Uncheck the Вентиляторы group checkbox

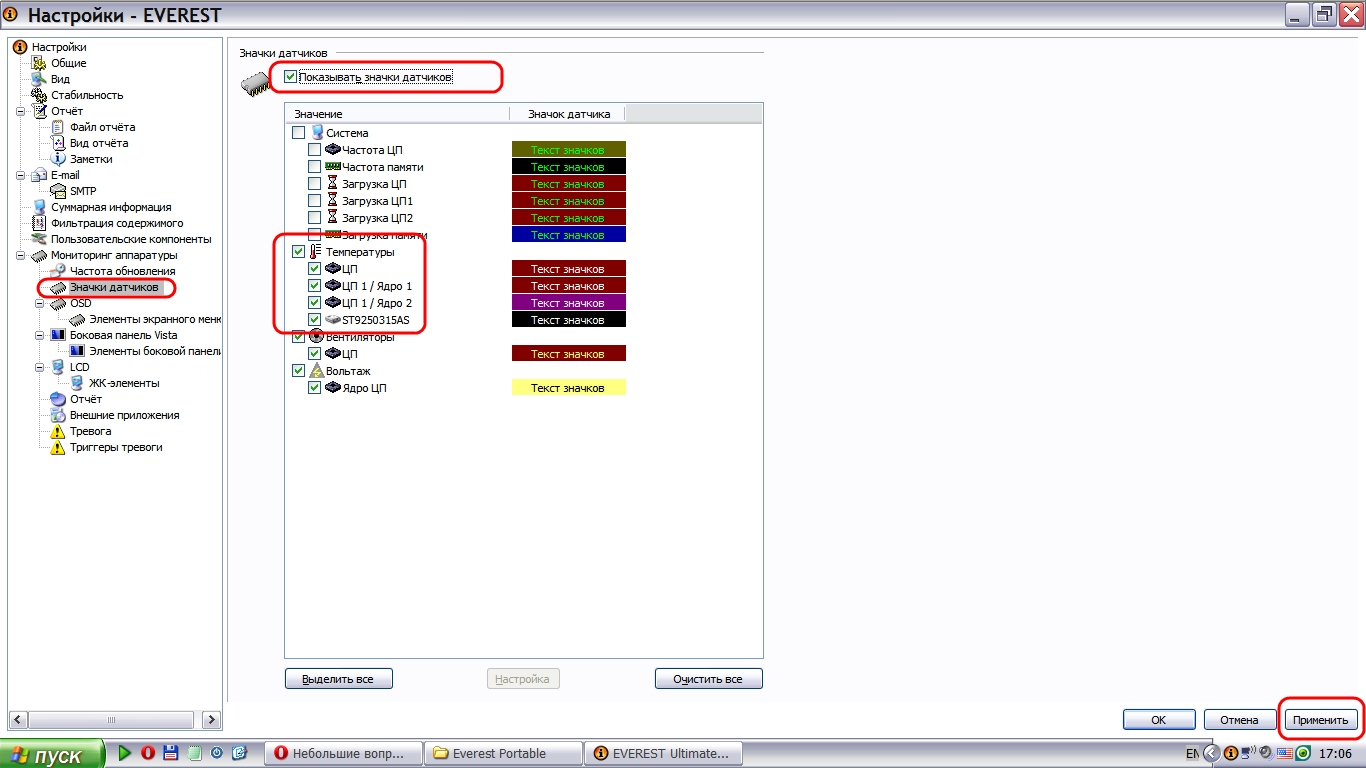[x=298, y=337]
